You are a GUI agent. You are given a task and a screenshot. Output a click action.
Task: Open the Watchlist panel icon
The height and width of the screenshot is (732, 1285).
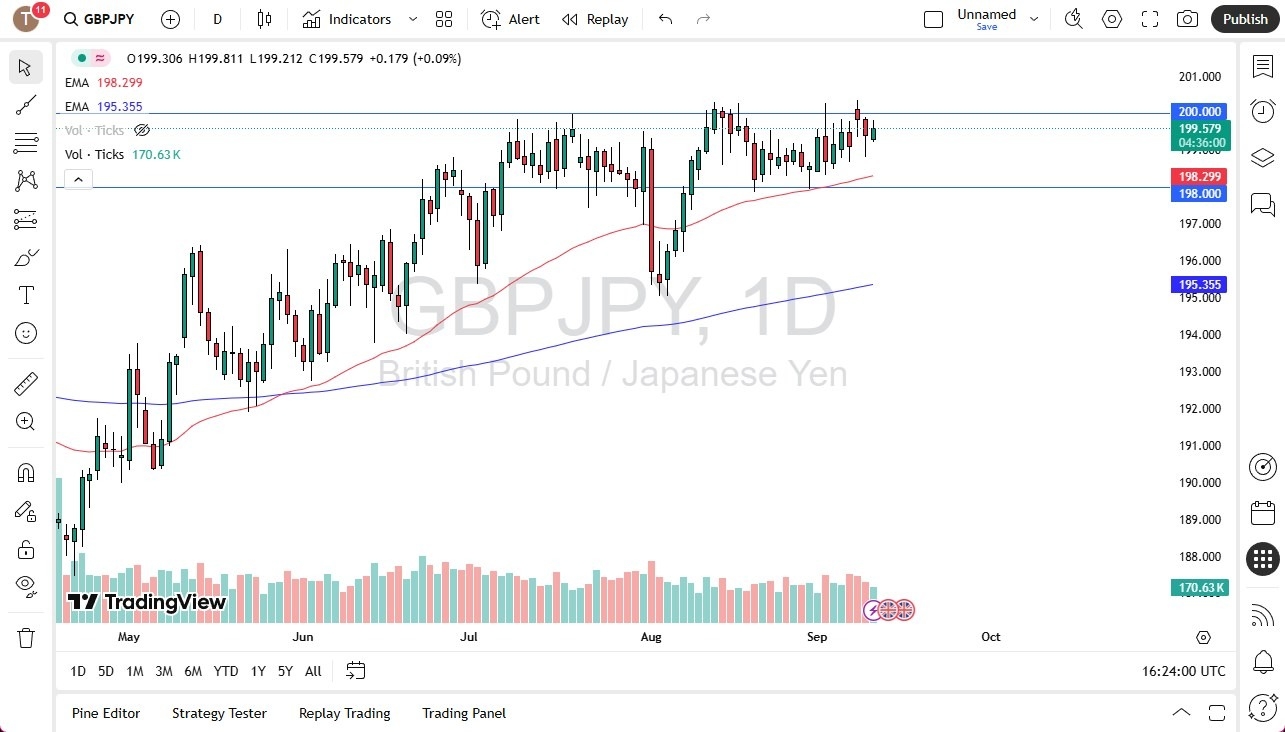click(1262, 66)
